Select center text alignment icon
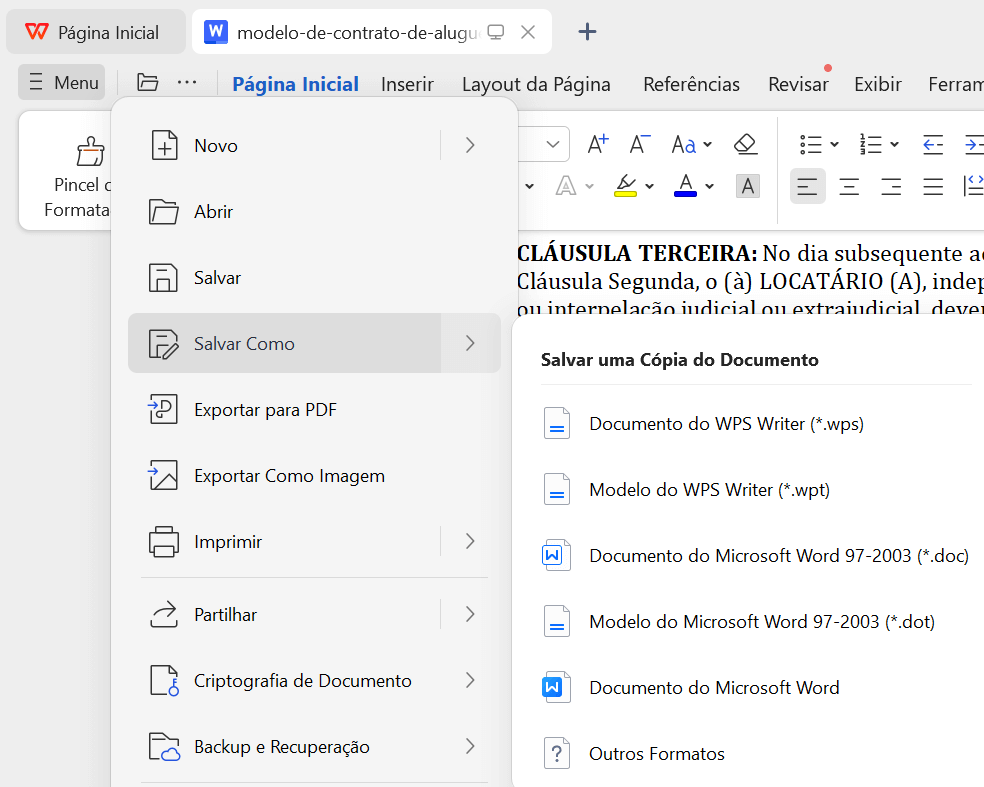984x787 pixels. click(849, 186)
